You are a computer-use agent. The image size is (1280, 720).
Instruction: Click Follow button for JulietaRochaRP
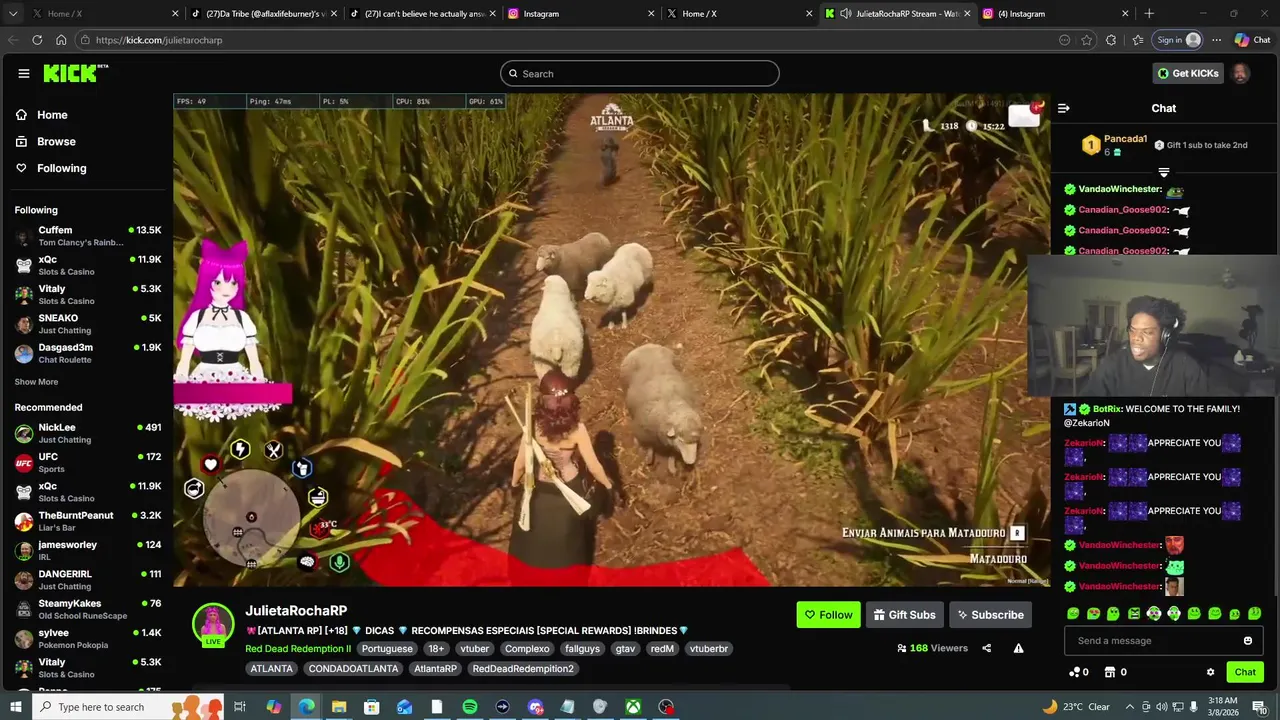click(x=829, y=615)
